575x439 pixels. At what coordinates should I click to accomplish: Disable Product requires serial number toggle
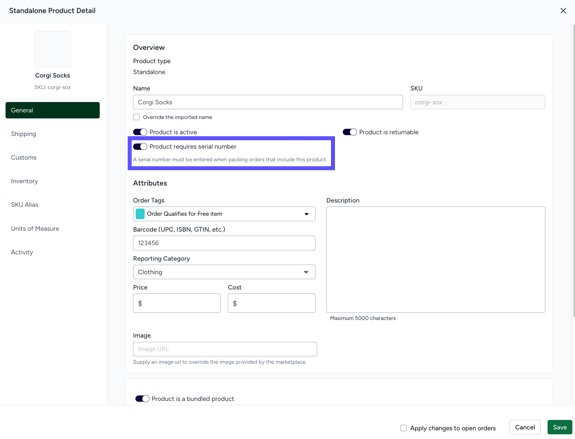140,147
